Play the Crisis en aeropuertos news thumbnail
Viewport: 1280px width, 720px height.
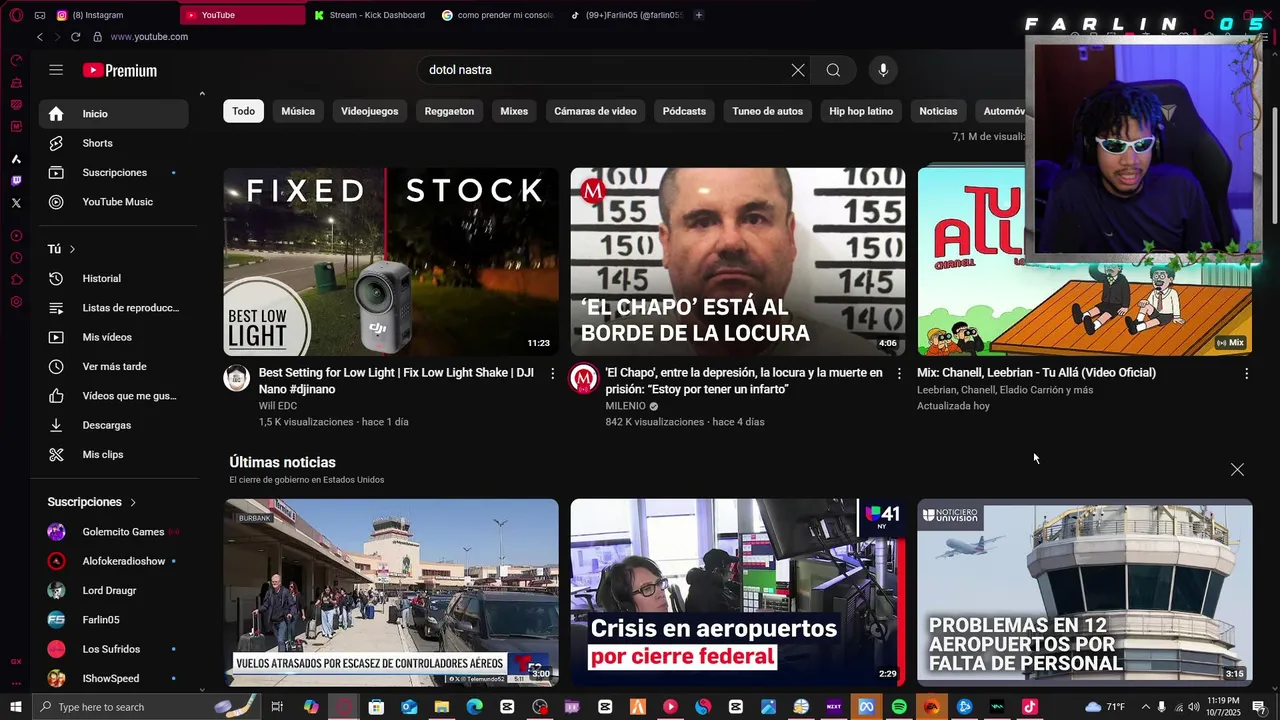pyautogui.click(x=738, y=593)
